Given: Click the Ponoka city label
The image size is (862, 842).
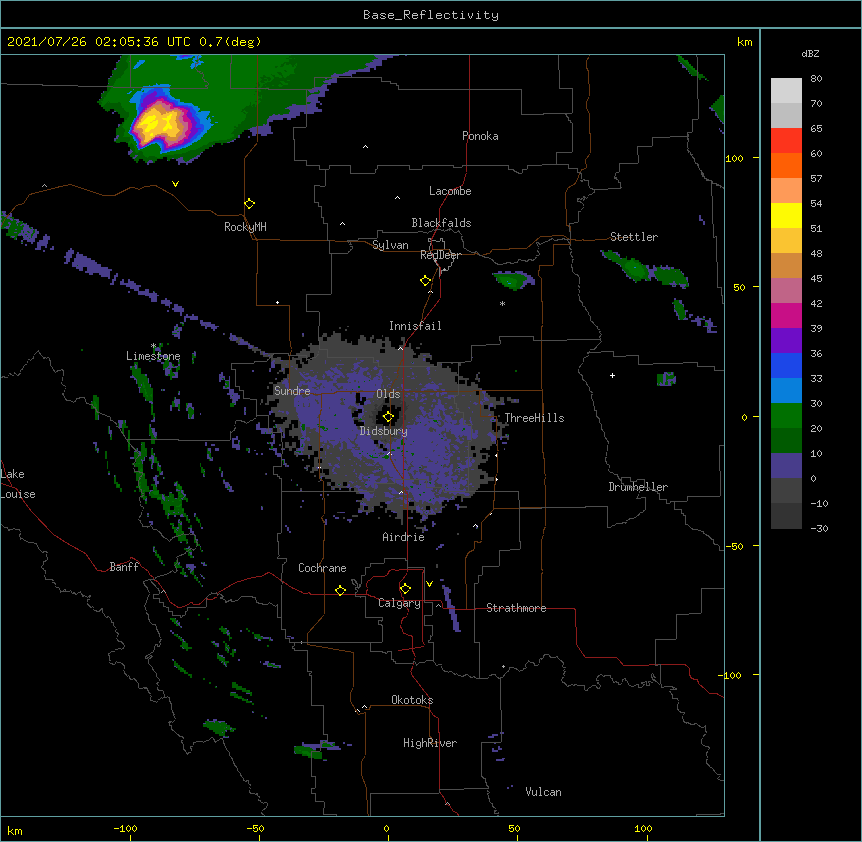Looking at the screenshot, I should [480, 136].
